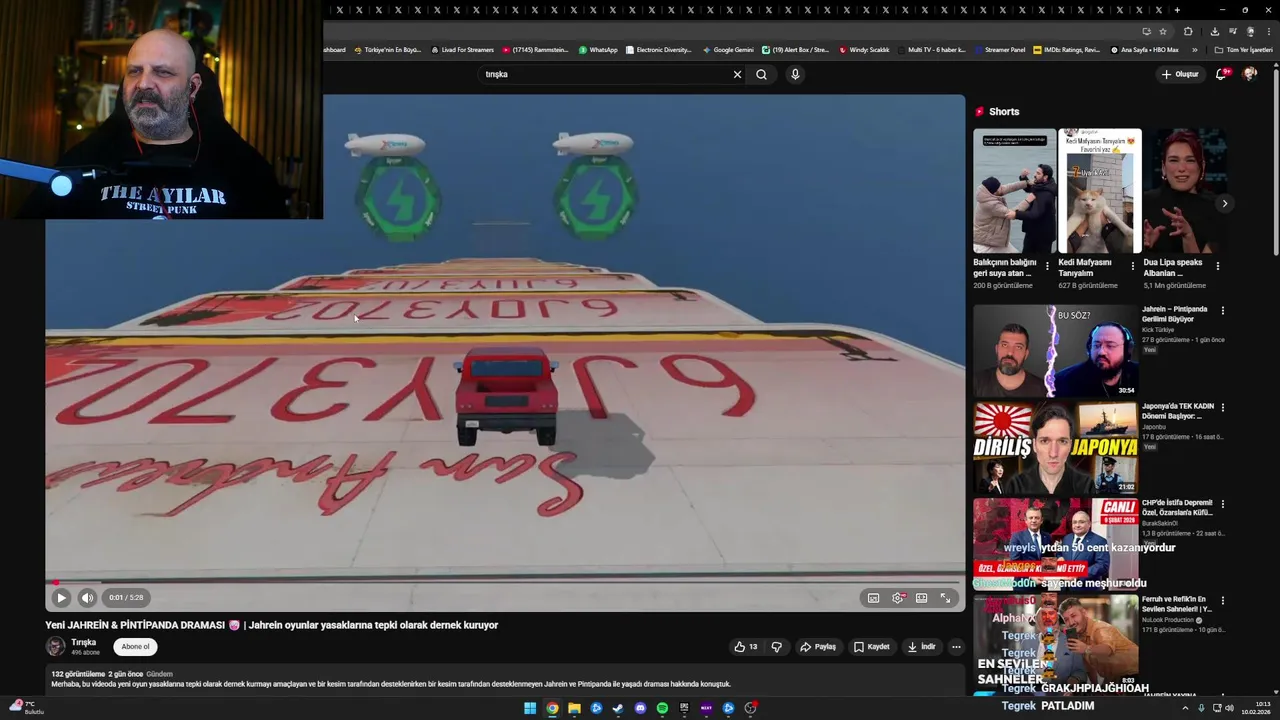Open Epic Games Launcher from taskbar
1280x720 pixels.
click(x=684, y=708)
